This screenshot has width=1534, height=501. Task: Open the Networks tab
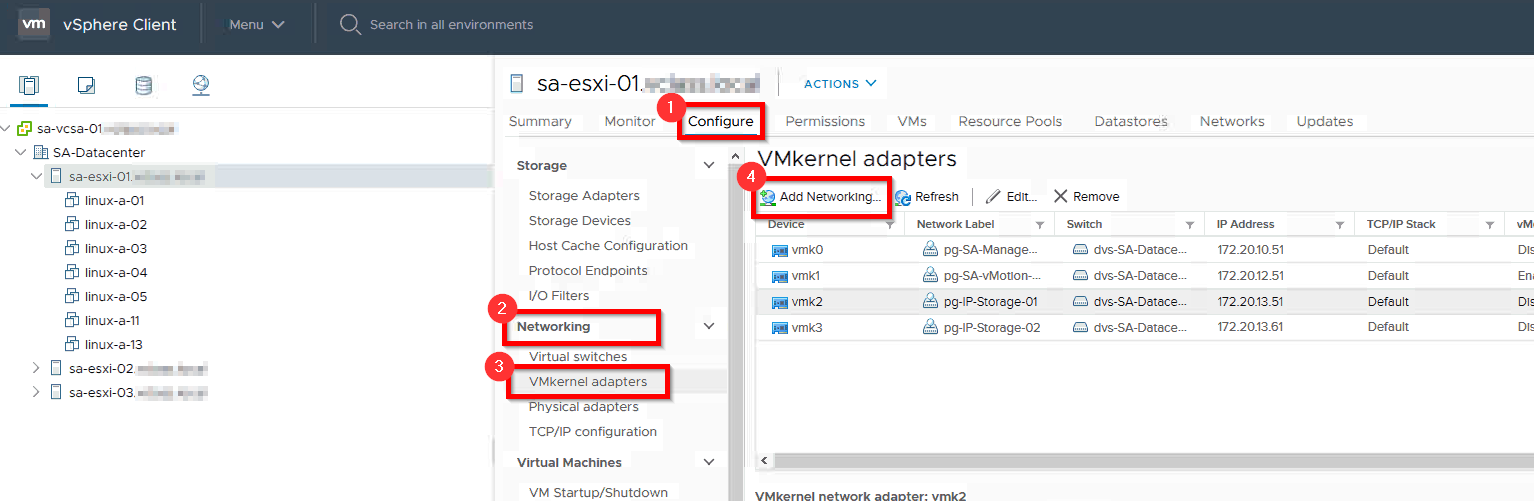(1232, 121)
